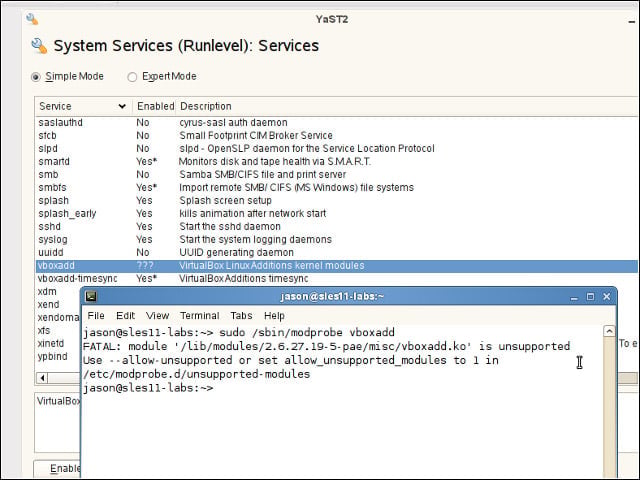Click the terminal window icon in title bar
Viewport: 640px width, 480px height.
point(91,296)
